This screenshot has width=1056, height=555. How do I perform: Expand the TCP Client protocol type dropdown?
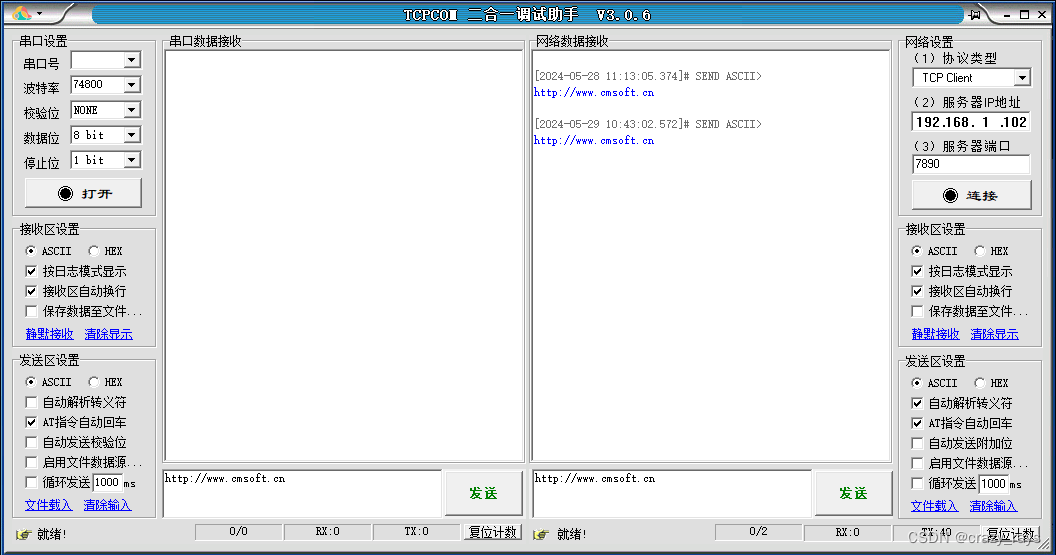coord(1022,77)
